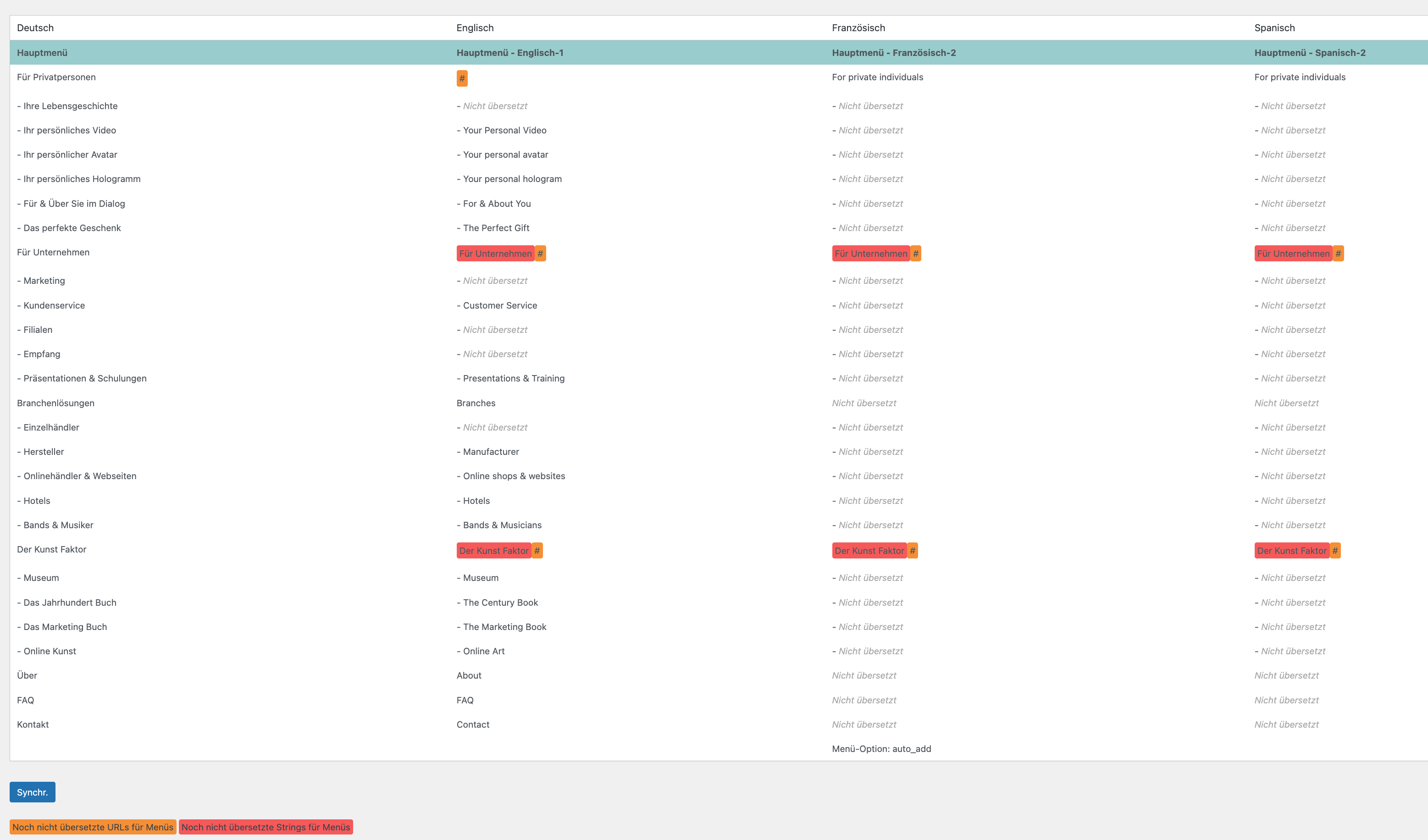Click red Für Unternehmen label in Französisch column
The image size is (1428, 840).
pos(871,253)
